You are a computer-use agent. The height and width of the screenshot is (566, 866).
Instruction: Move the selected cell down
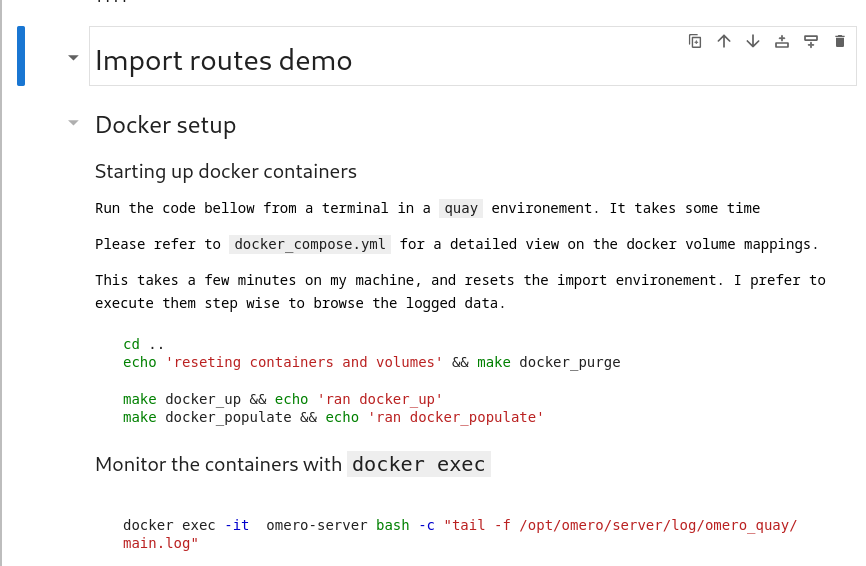753,41
